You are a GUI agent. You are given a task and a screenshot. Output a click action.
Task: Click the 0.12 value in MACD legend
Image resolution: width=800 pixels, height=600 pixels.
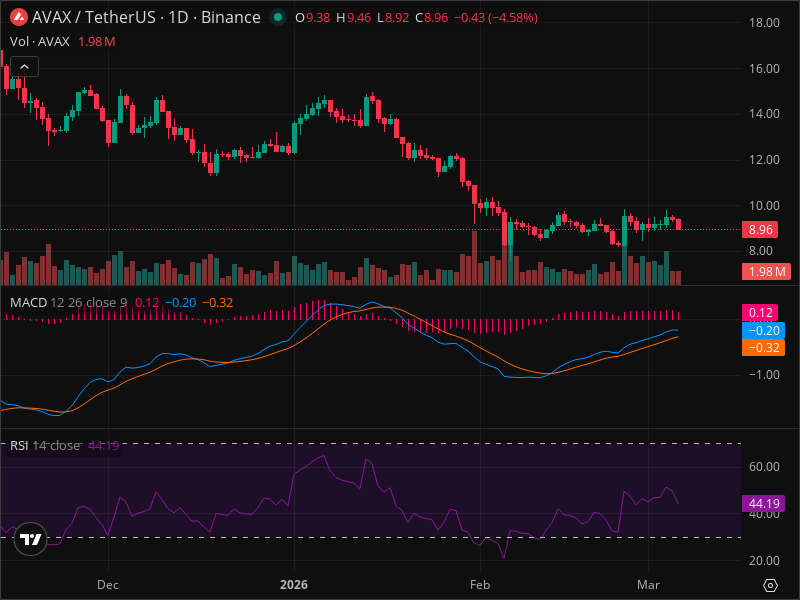point(146,303)
